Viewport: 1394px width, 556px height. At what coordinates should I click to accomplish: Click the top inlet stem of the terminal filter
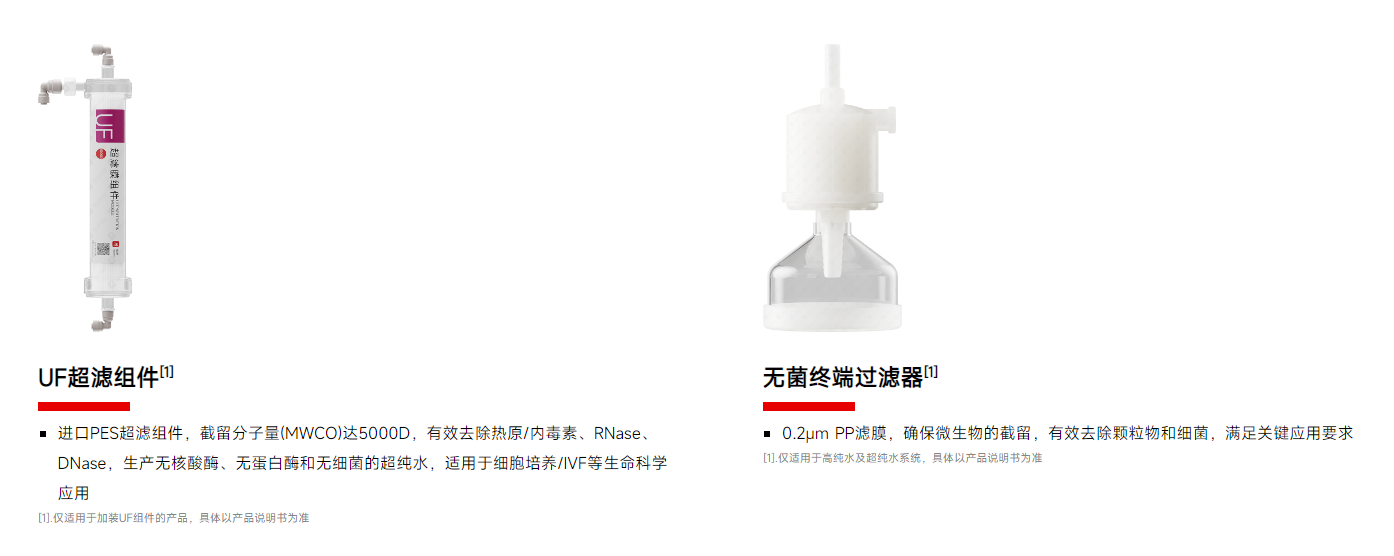(829, 71)
